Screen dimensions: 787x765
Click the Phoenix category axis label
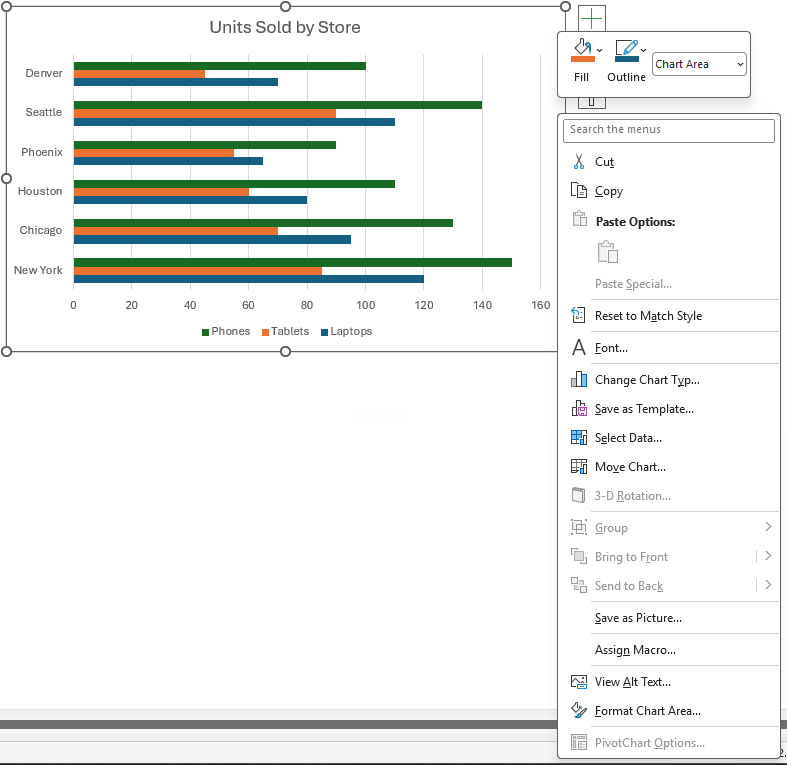coord(42,152)
